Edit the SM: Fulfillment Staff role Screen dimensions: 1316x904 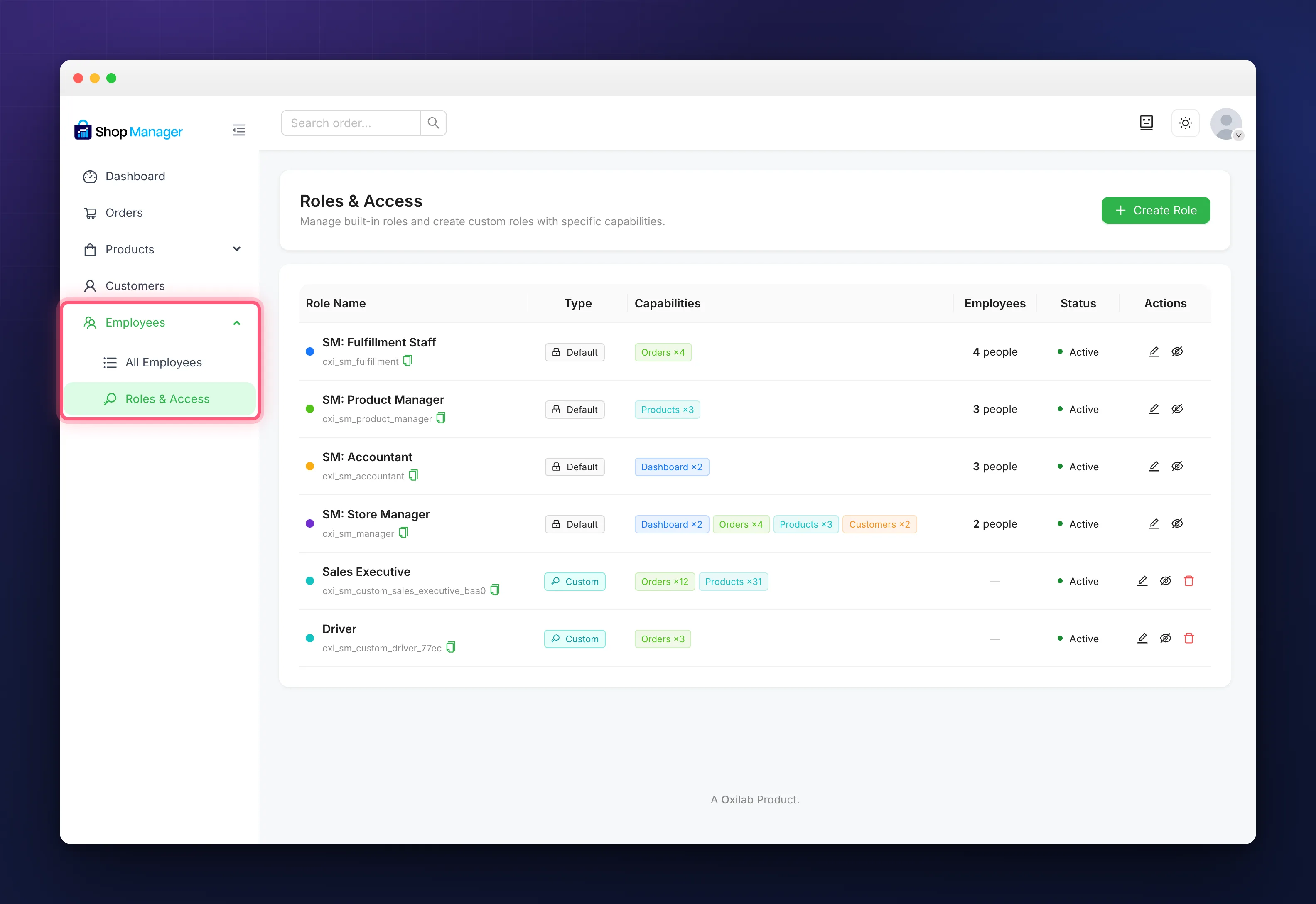tap(1154, 352)
